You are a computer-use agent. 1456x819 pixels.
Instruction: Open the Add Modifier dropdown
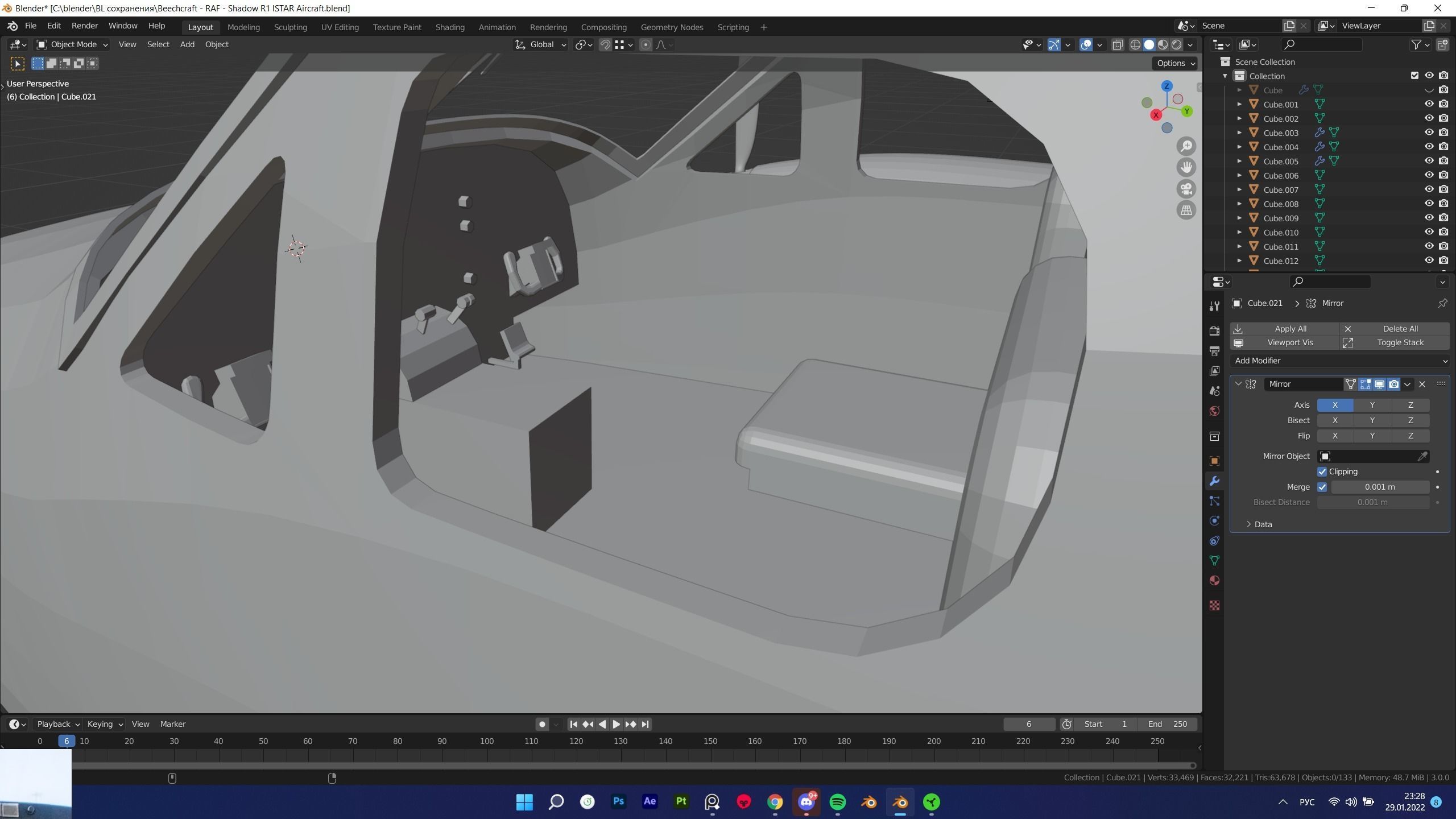(1339, 361)
